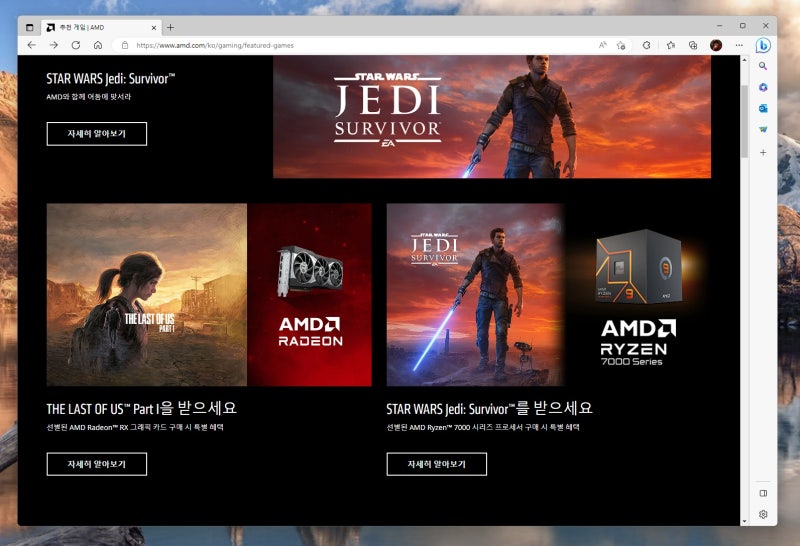This screenshot has width=800, height=546.
Task: Go back to the previous page
Action: click(32, 45)
